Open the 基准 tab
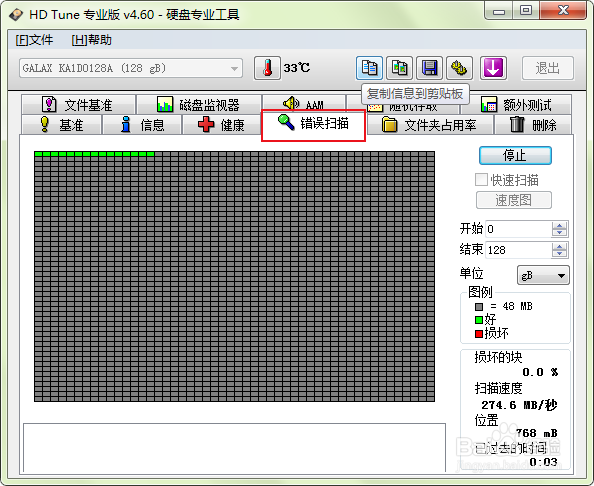 (61, 125)
